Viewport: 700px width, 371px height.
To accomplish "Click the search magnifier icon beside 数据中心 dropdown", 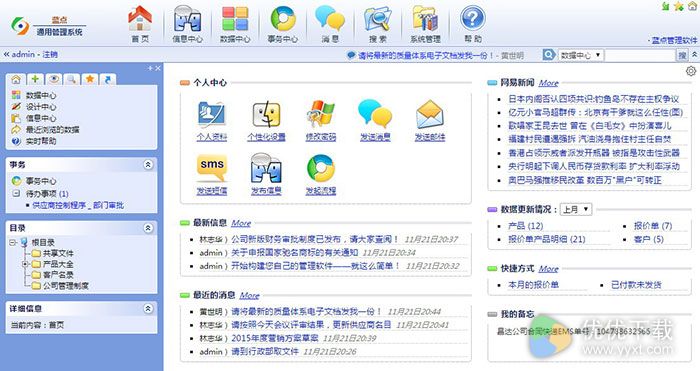I will pyautogui.click(x=548, y=55).
